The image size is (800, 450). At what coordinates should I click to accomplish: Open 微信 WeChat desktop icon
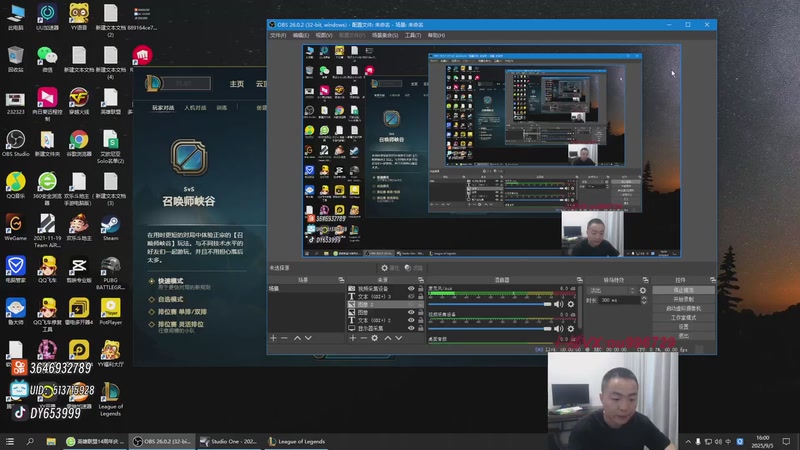(x=47, y=59)
